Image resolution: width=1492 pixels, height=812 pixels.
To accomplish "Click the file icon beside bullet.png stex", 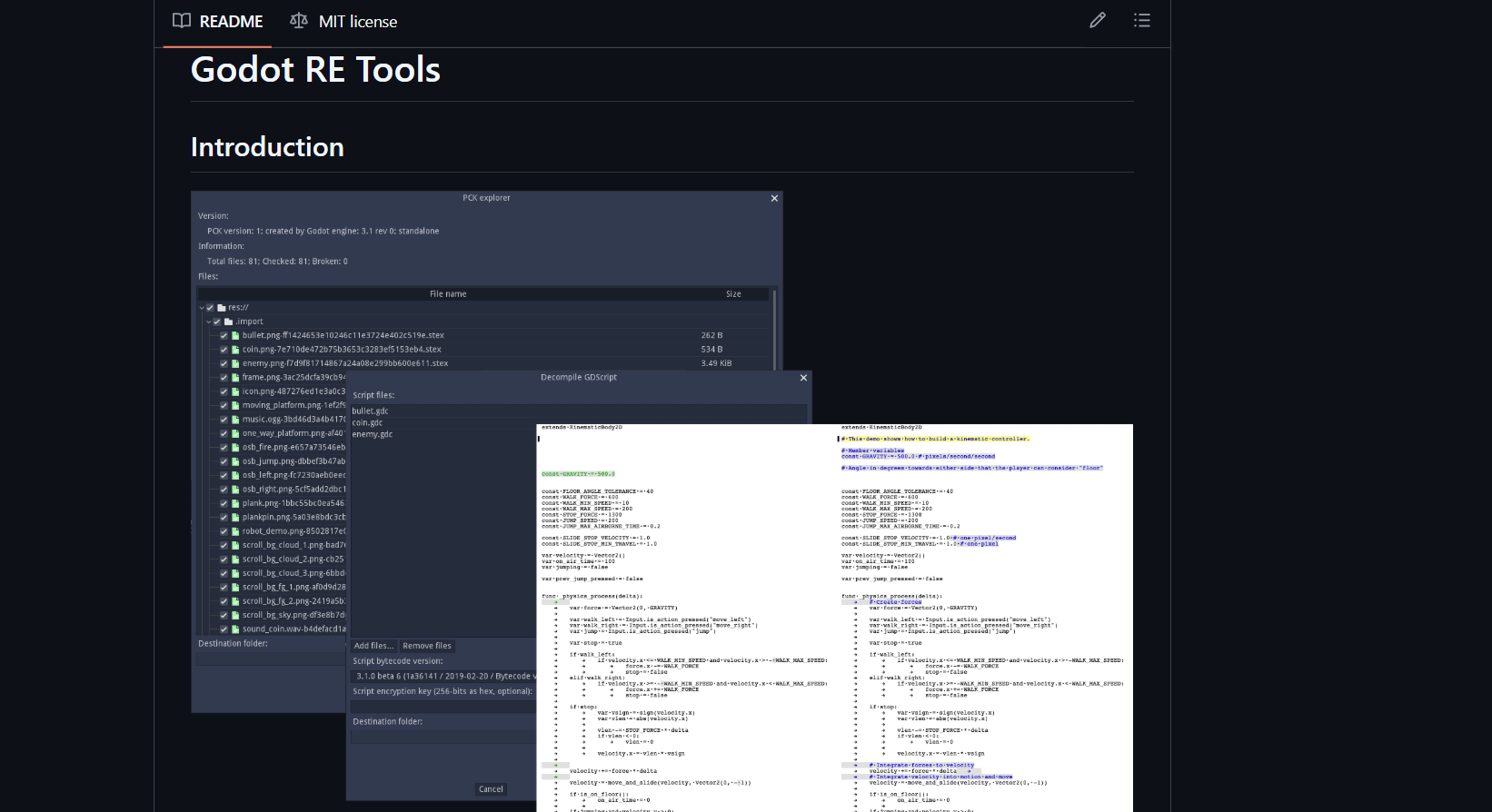I will (235, 336).
